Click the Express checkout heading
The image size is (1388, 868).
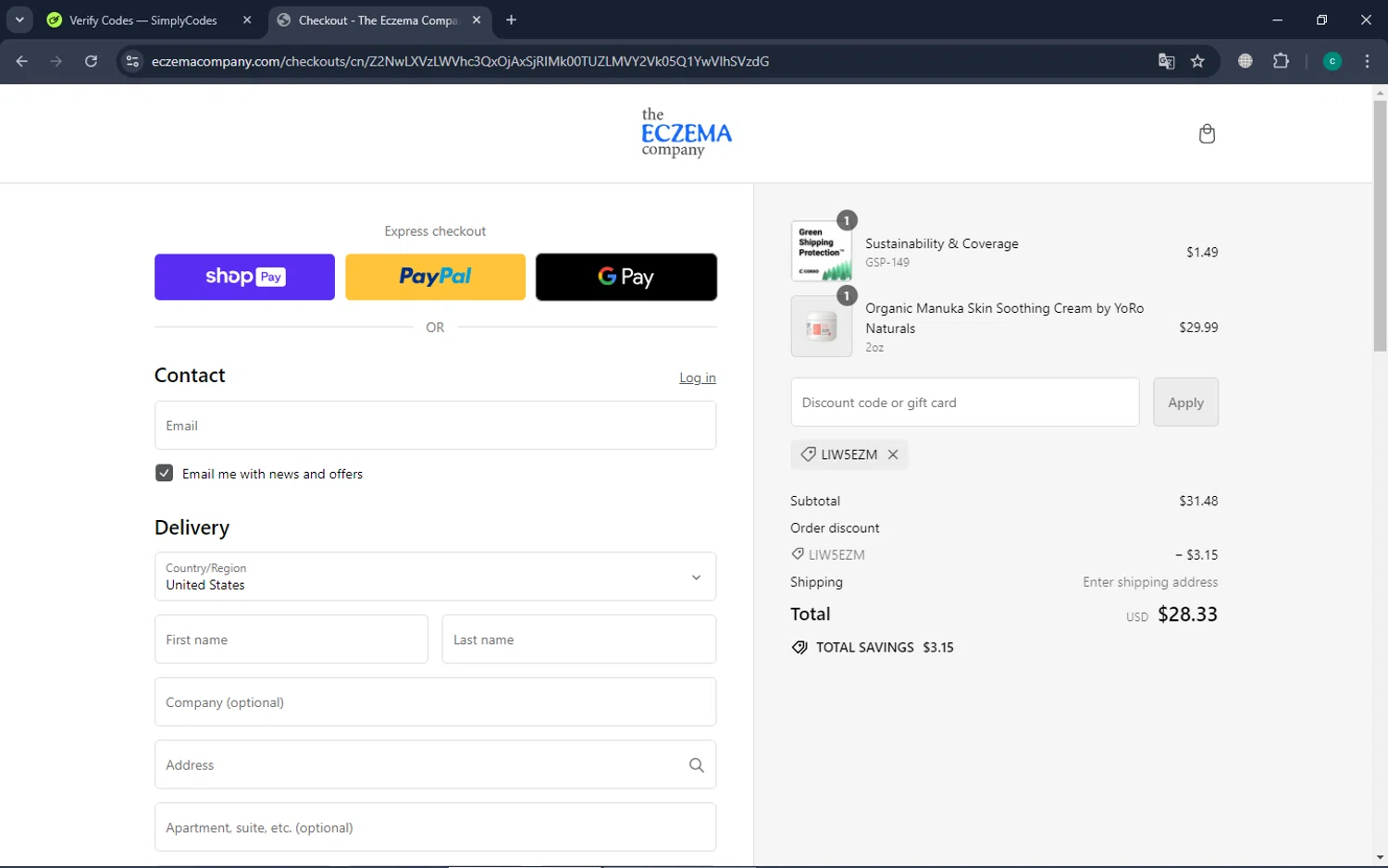click(435, 231)
